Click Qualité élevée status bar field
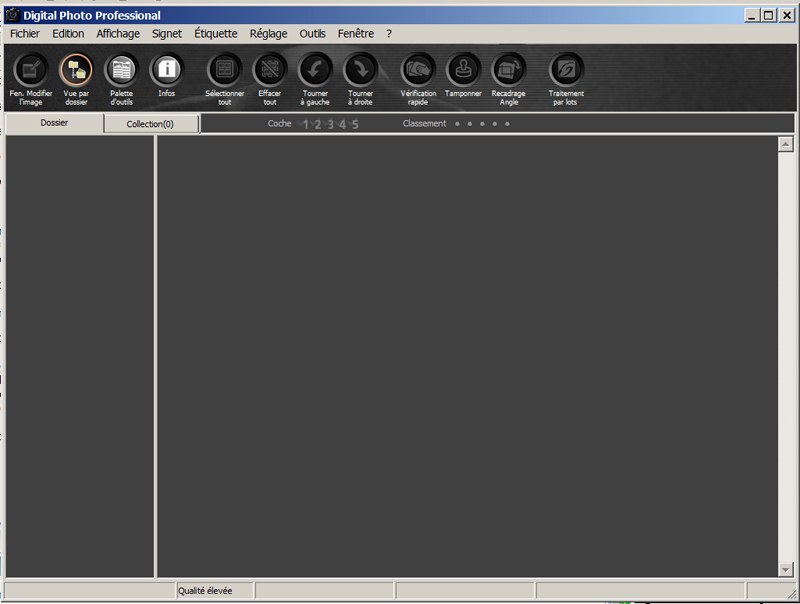Viewport: 800px width, 604px height. point(214,591)
